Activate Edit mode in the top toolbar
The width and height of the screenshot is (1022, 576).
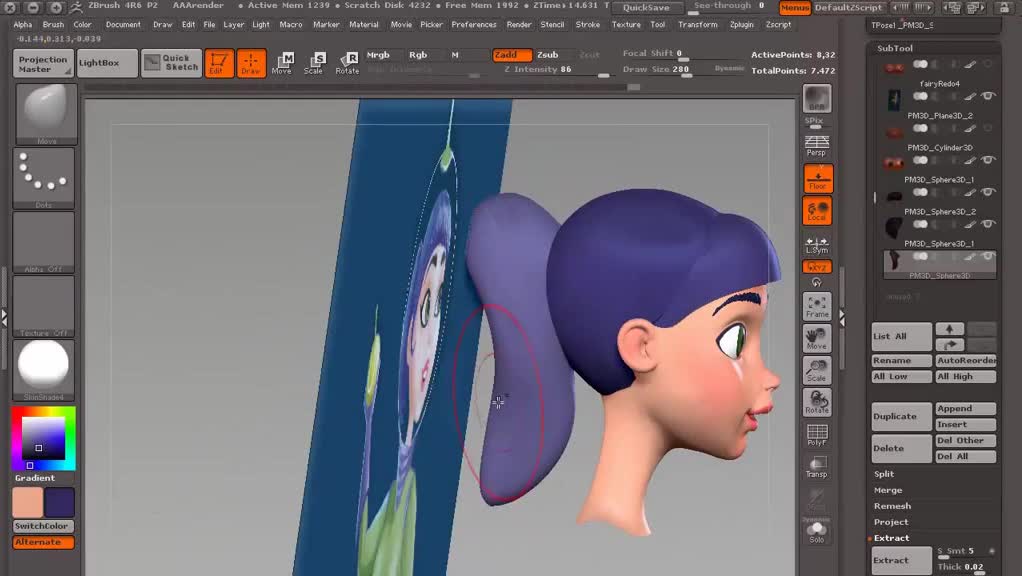(219, 63)
